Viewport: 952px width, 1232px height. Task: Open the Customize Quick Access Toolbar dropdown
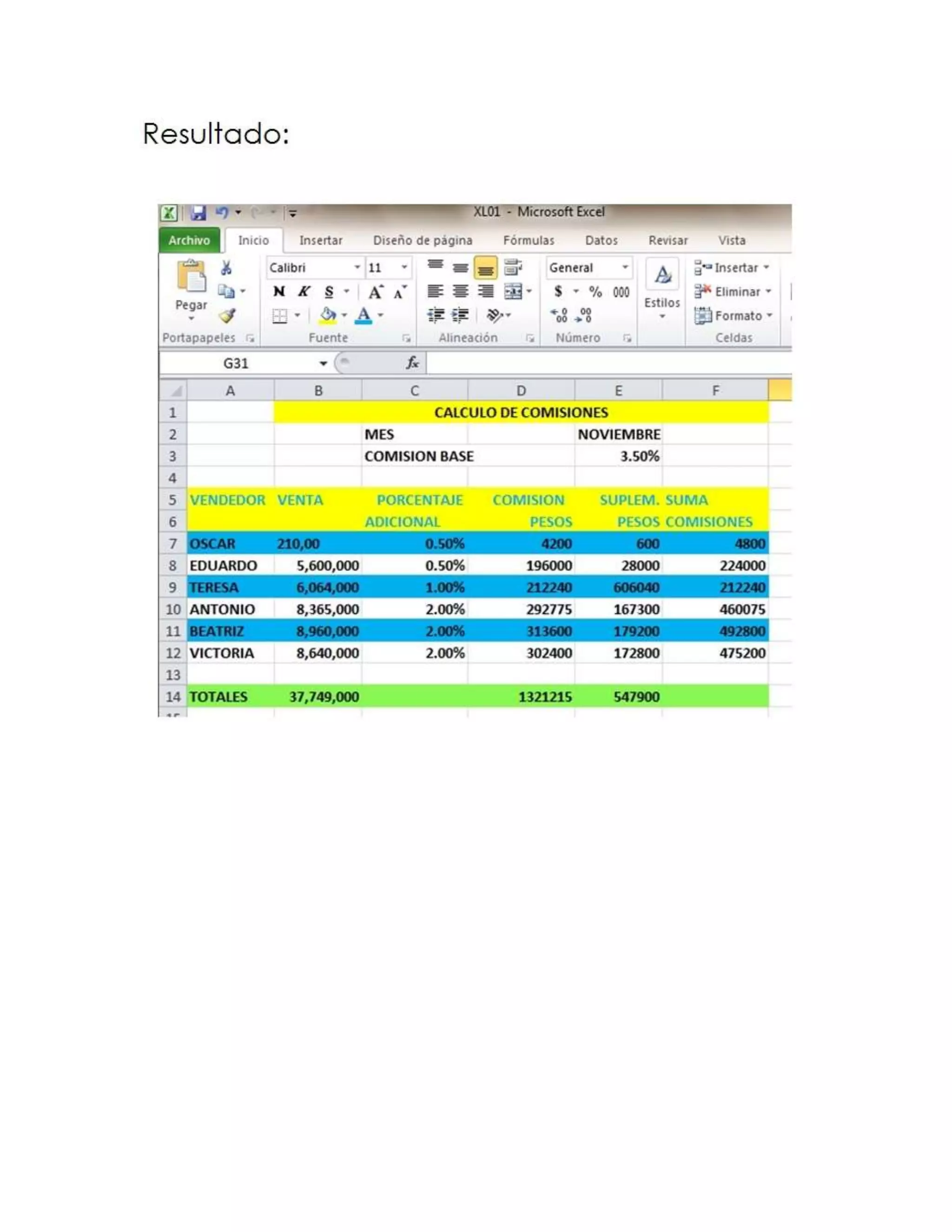pos(293,213)
